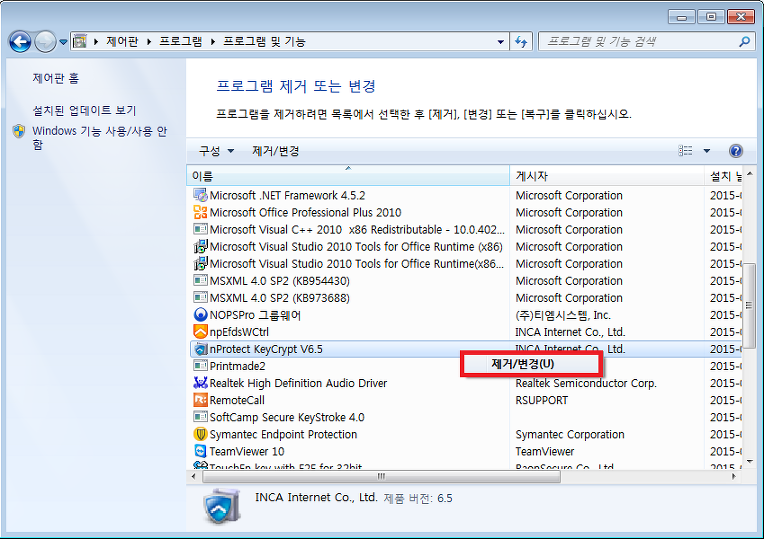764x539 pixels.
Task: Click the MSXML 4.0 SP2 (KB973688) icon
Action: [200, 297]
